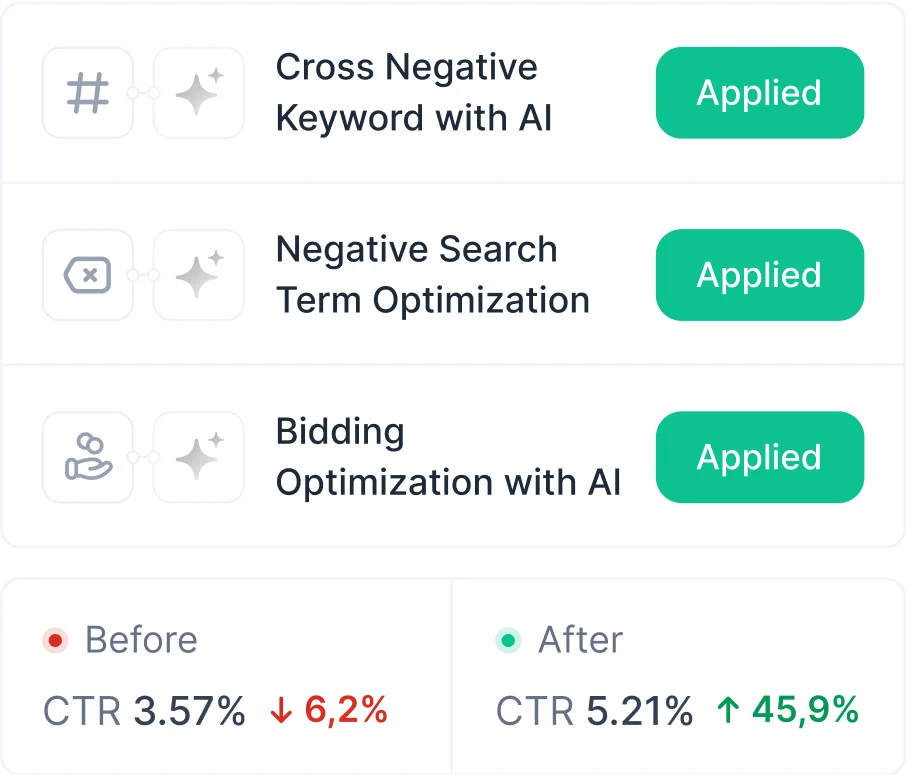Select the Before label

point(142,640)
